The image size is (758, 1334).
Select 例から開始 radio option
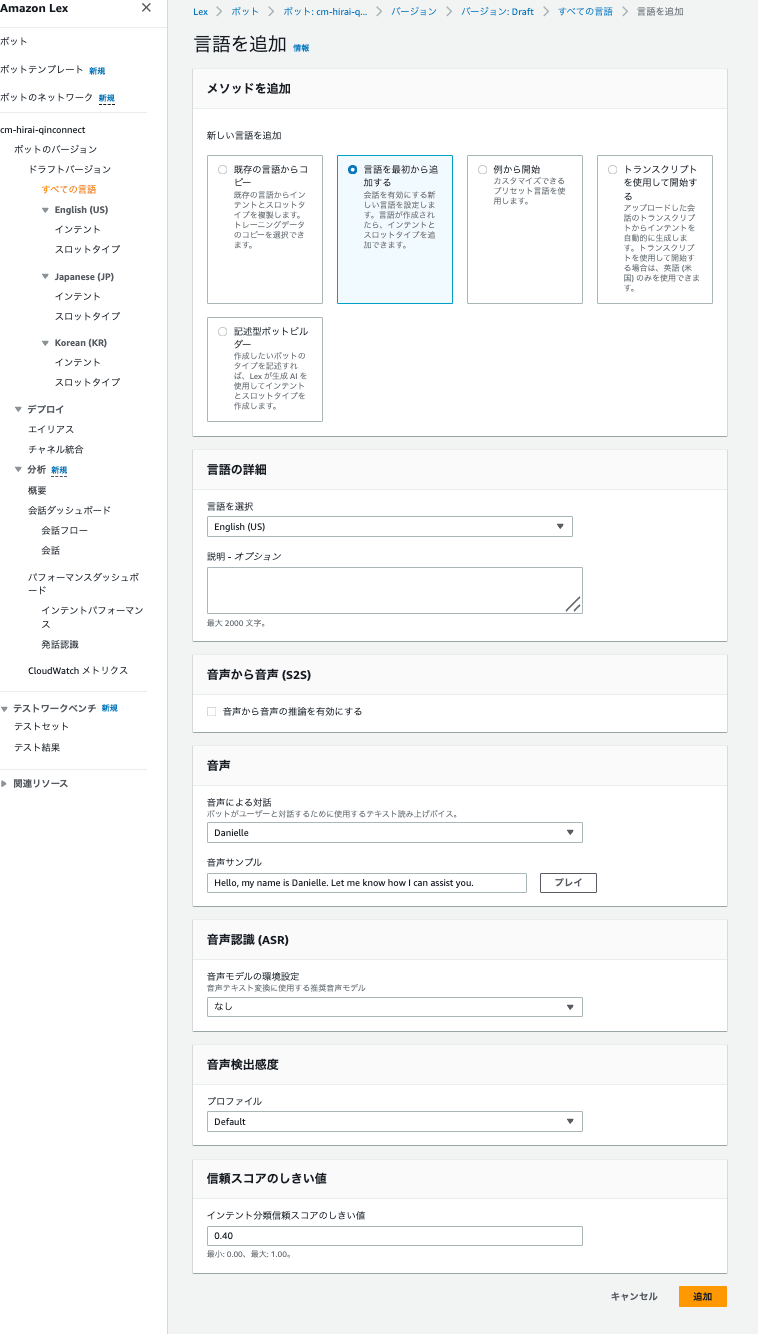point(482,170)
